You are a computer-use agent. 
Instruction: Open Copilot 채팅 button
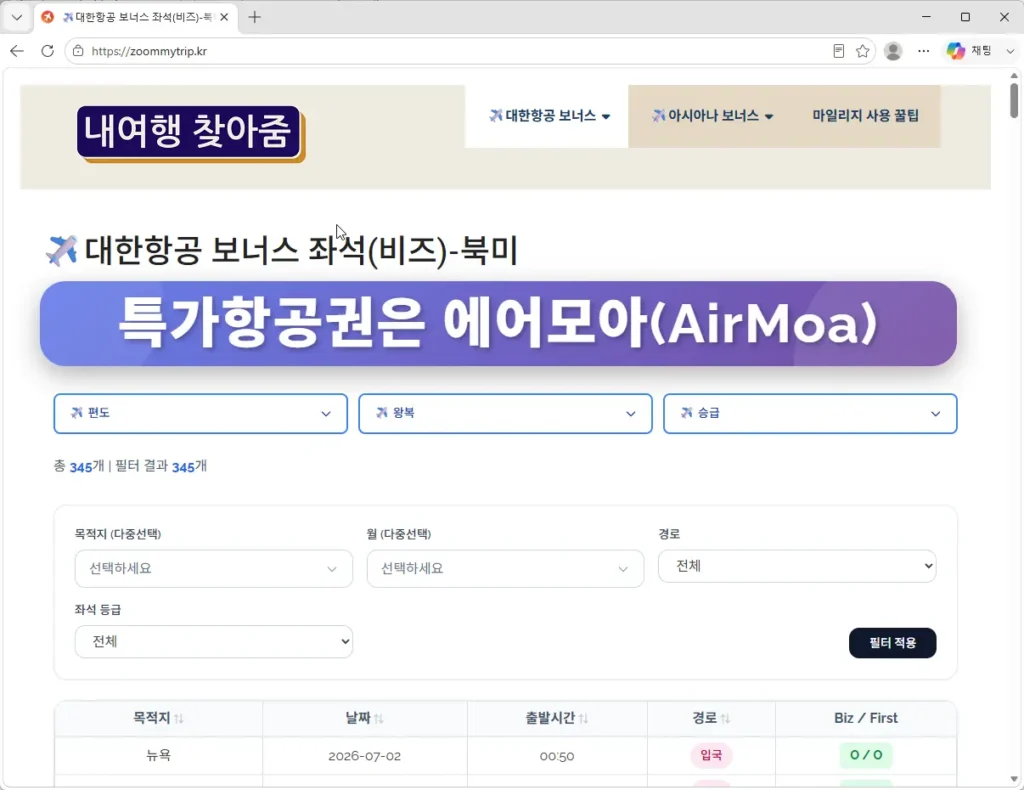click(969, 51)
